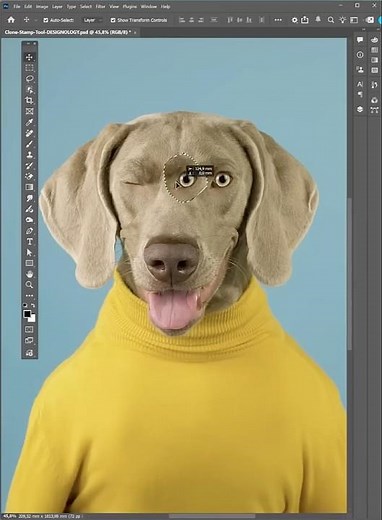Open the notifications bell
Screen dimensions: 382x520
318,20
